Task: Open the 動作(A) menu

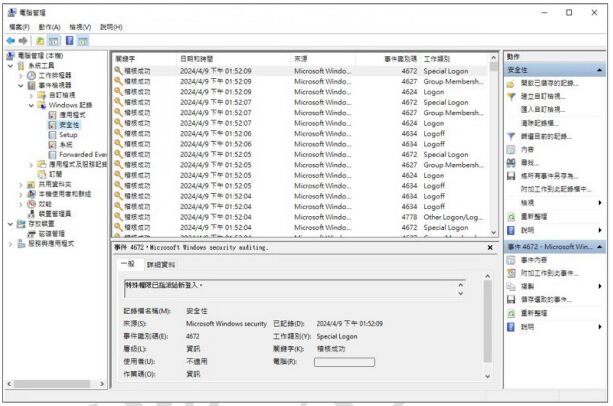Action: click(x=50, y=27)
